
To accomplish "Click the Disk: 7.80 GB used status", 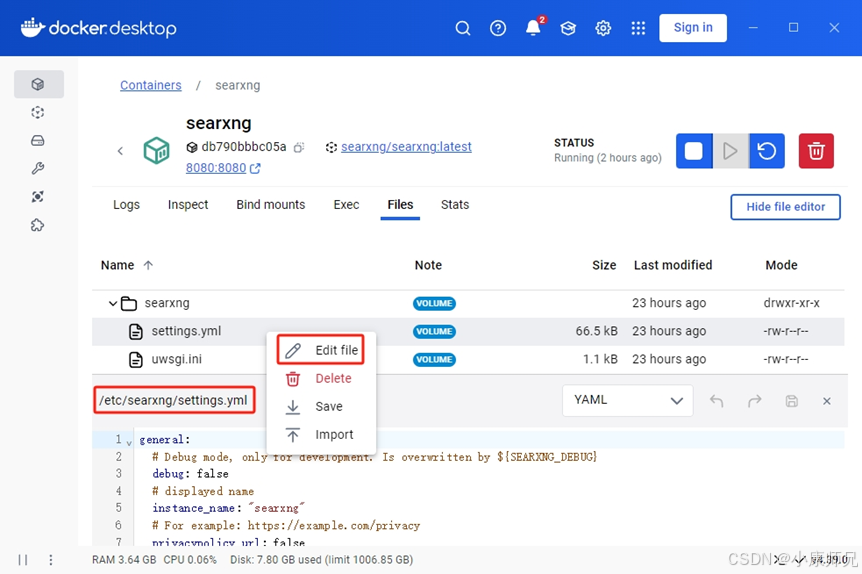I will click(x=322, y=560).
